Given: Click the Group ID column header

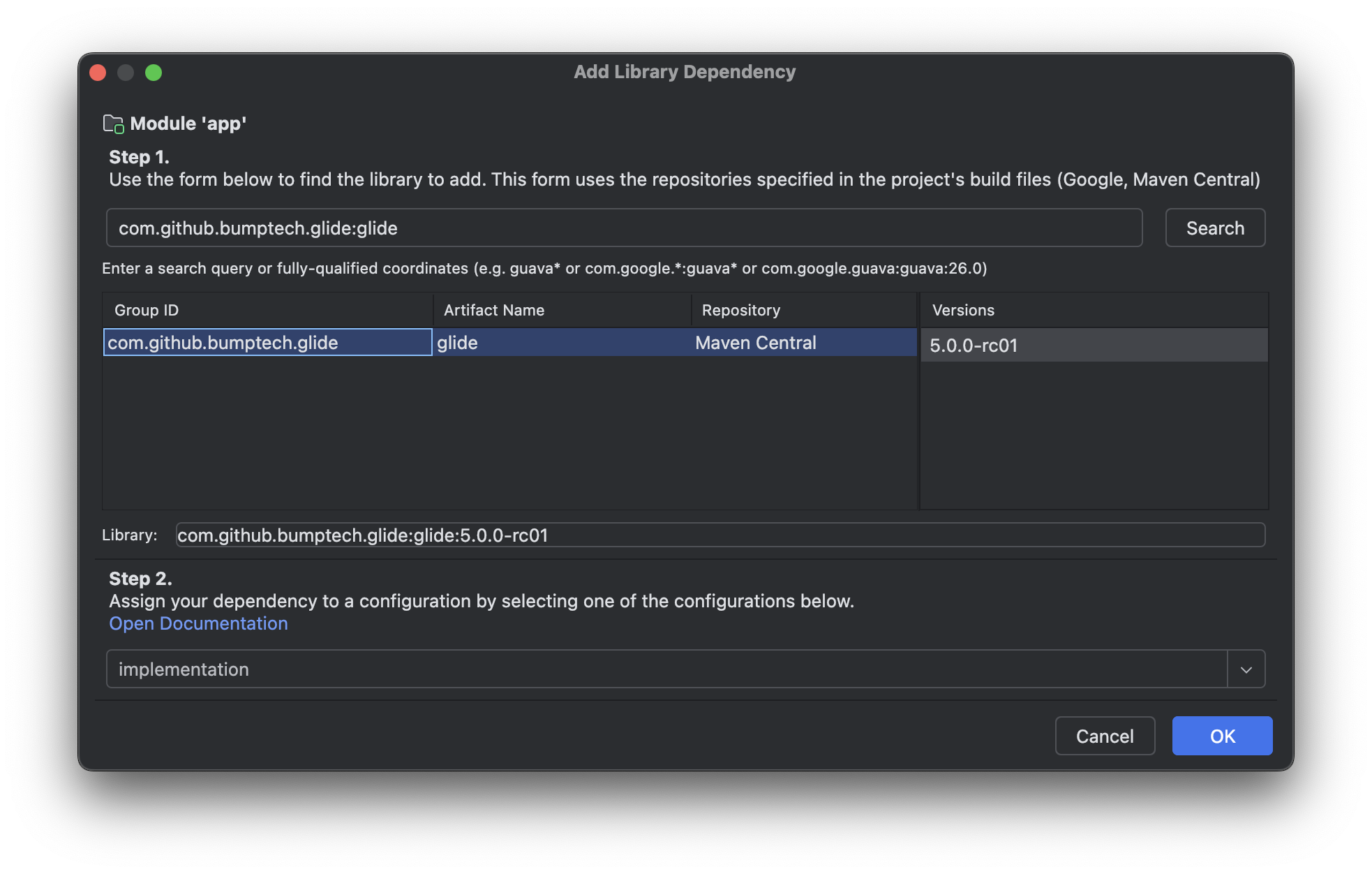Looking at the screenshot, I should 267,311.
